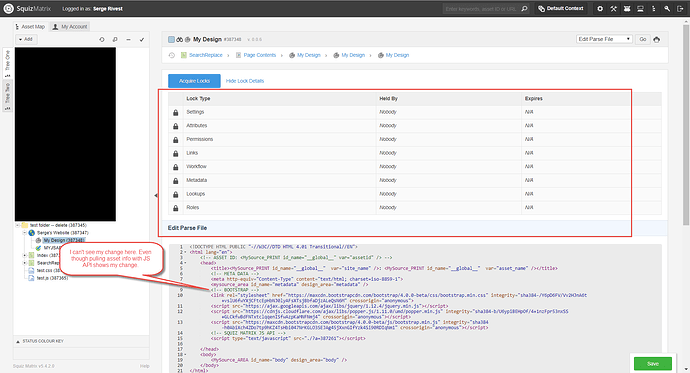This screenshot has height=373, width=690.
Task: Fold code at line 2 html tag
Action: tap(185, 252)
